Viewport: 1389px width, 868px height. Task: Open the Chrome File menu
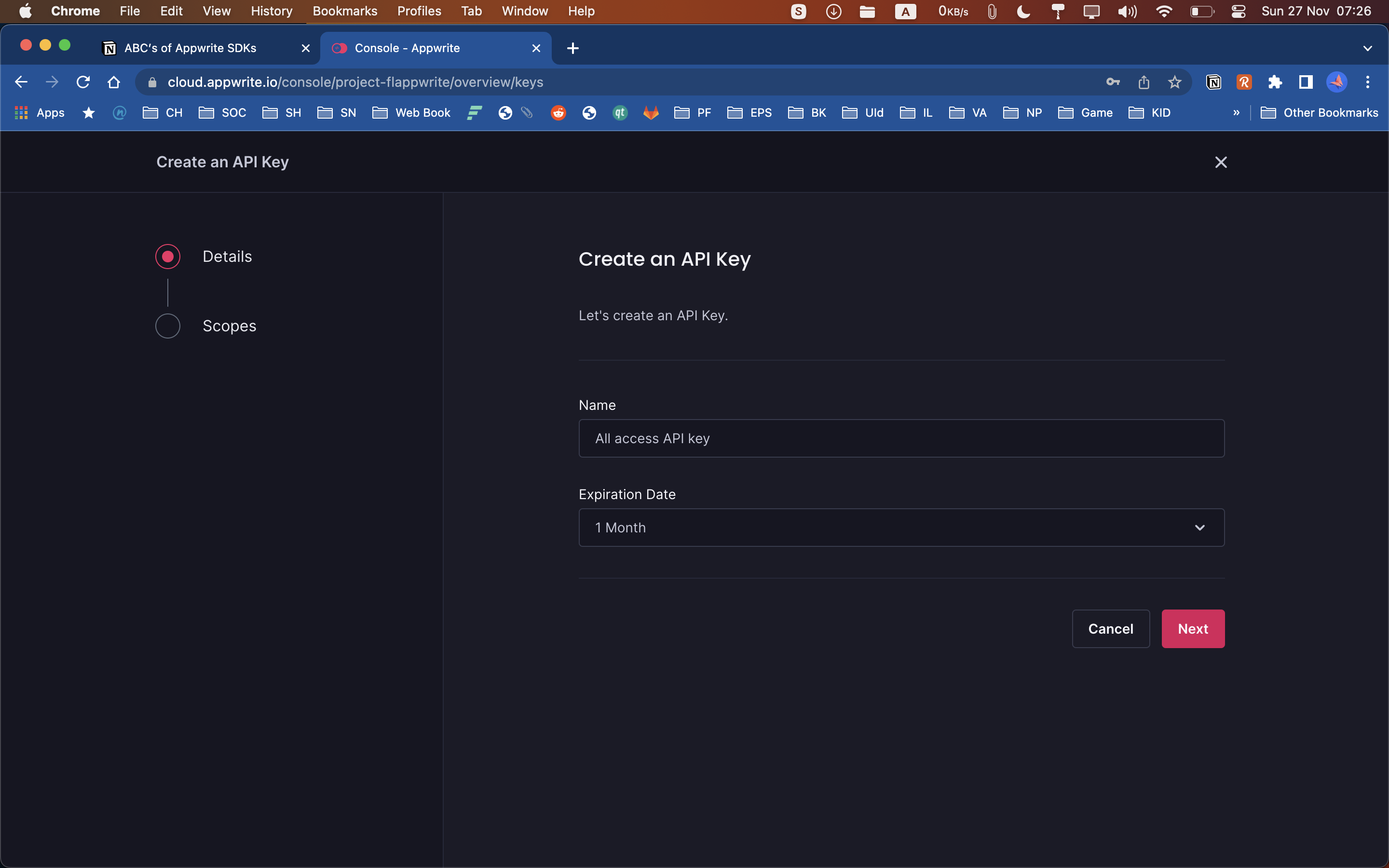130,11
